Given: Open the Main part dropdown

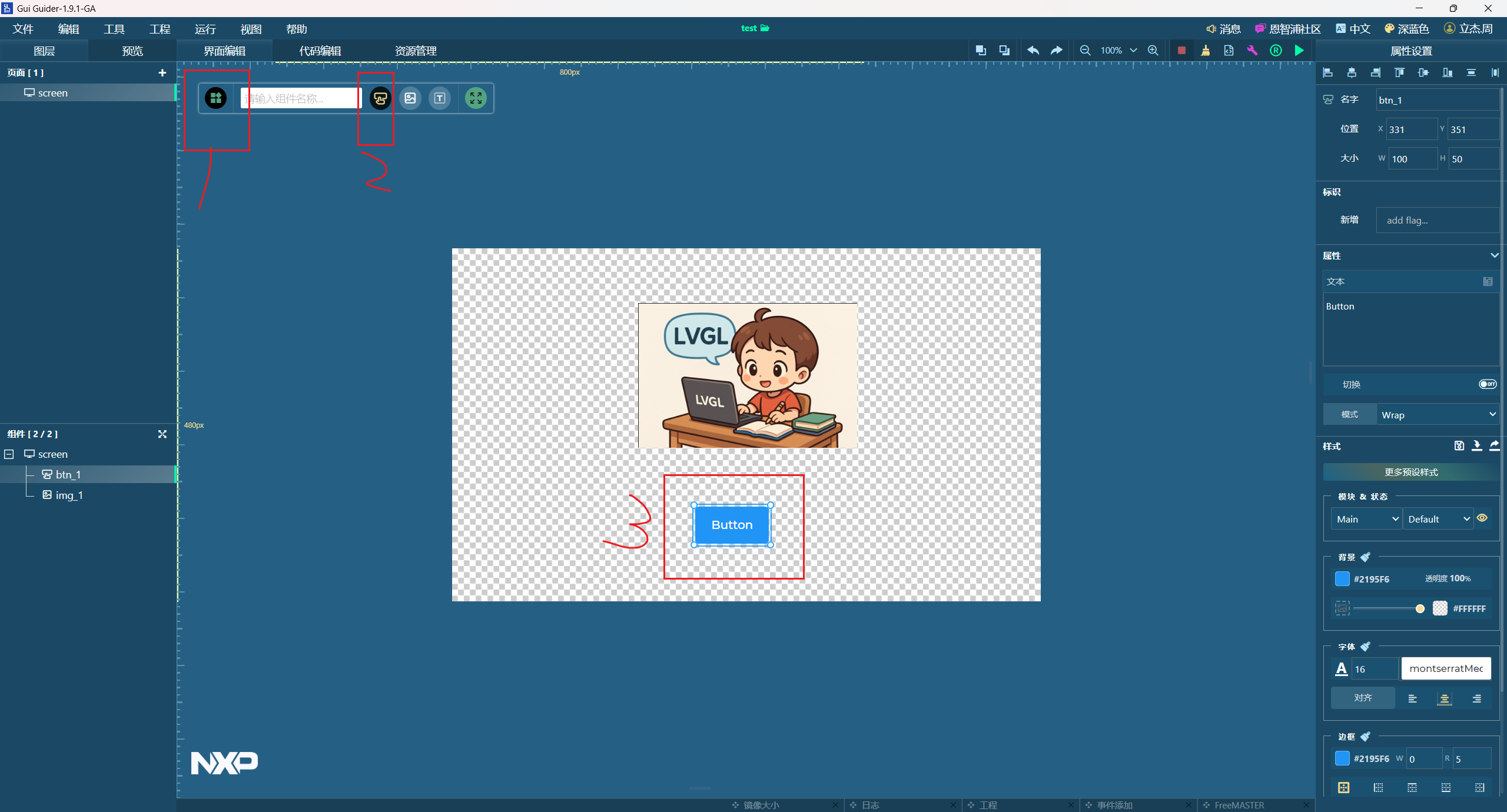Looking at the screenshot, I should point(1366,519).
